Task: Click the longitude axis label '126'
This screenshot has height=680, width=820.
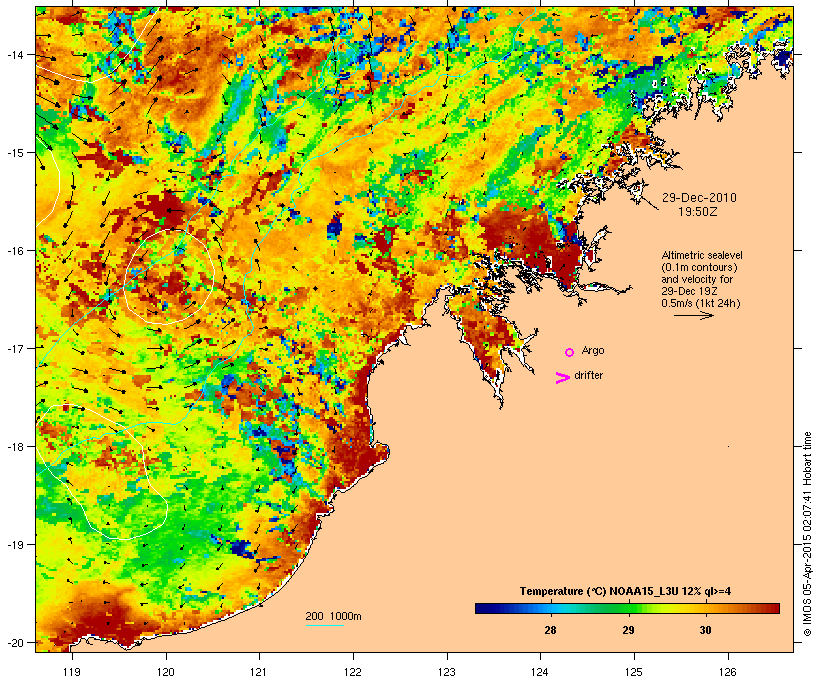Action: point(728,672)
